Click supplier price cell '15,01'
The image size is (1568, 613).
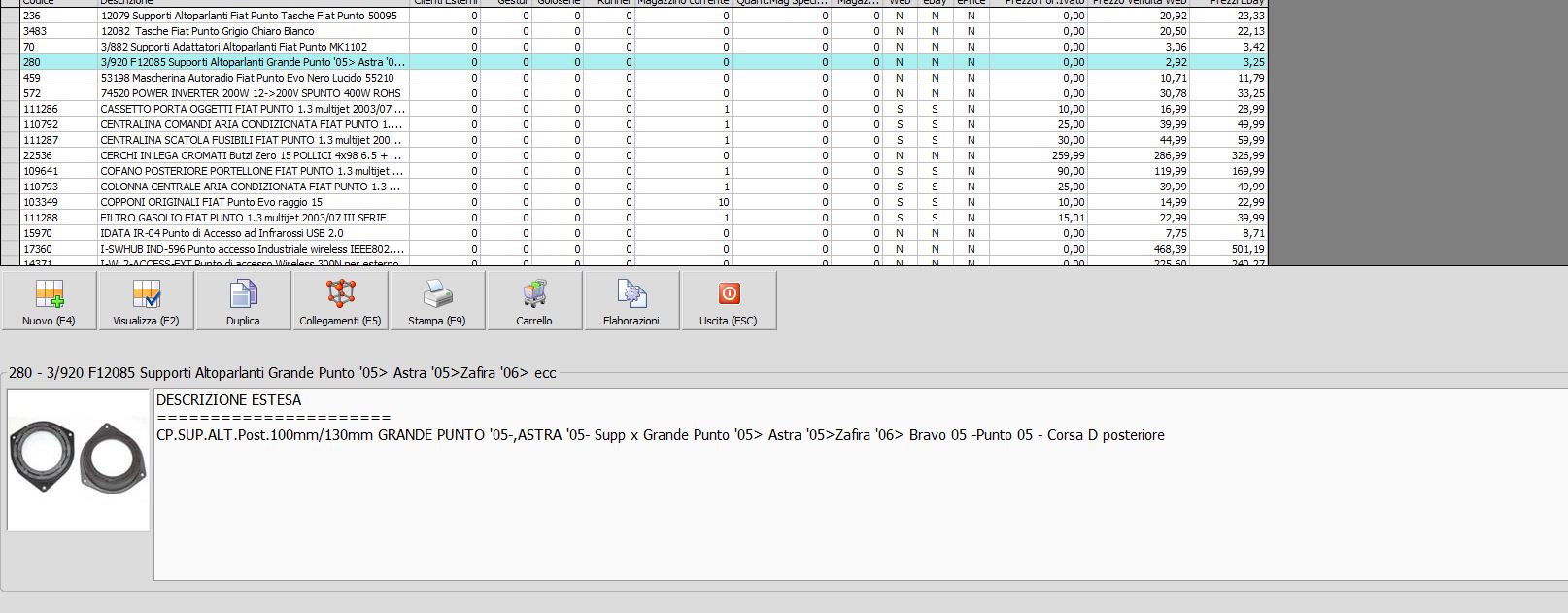point(1039,218)
